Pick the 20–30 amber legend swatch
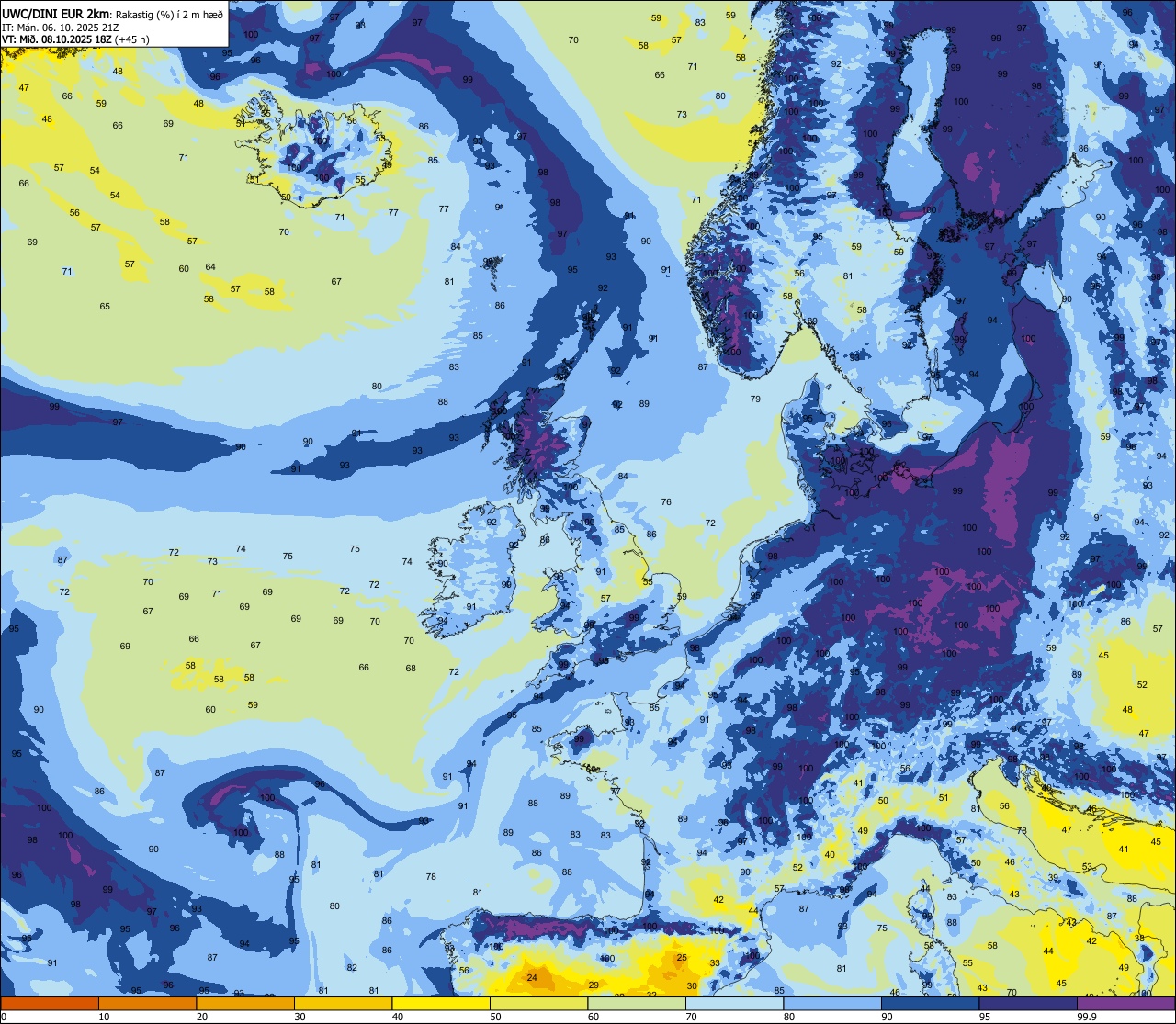Viewport: 1176px width, 1024px height. pyautogui.click(x=245, y=1003)
